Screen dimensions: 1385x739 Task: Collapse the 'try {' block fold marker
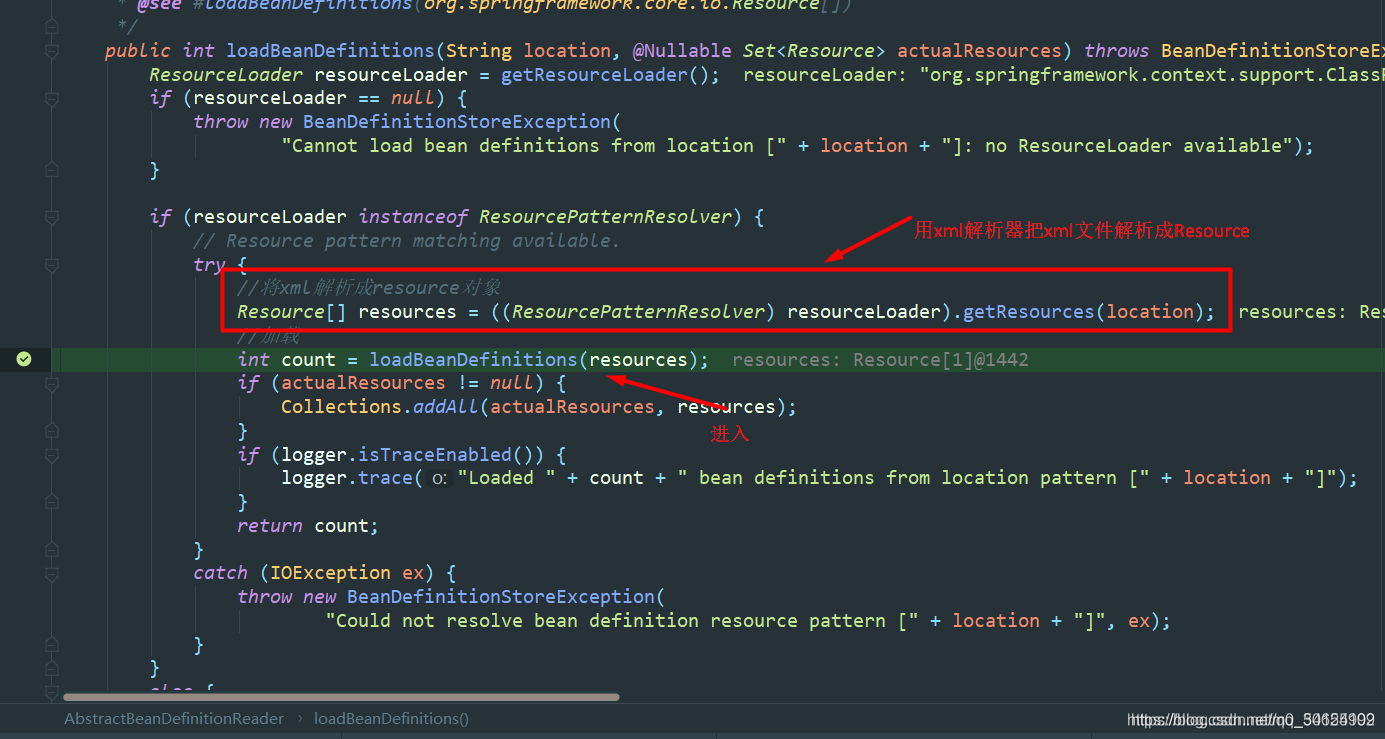click(51, 264)
